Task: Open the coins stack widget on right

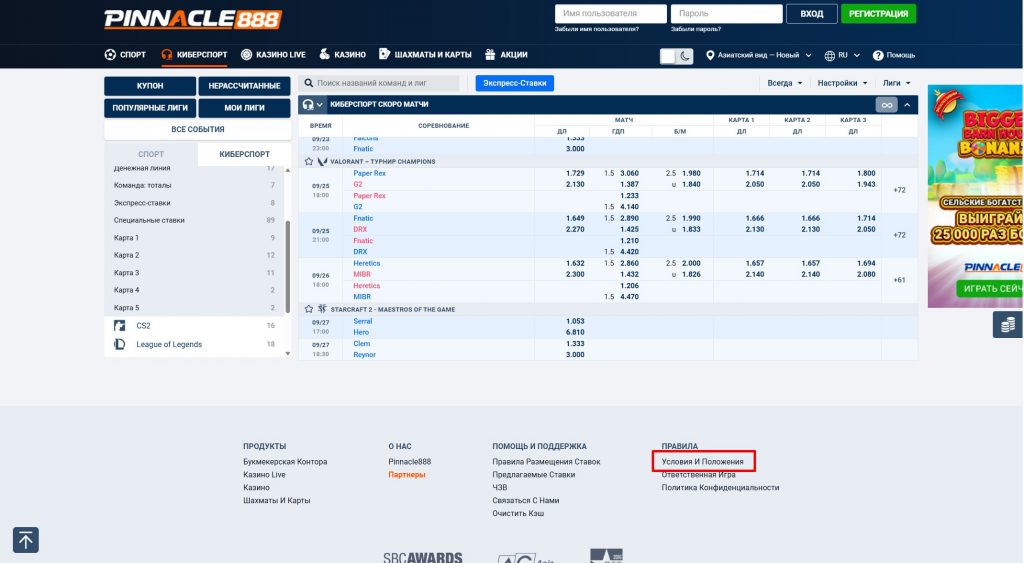Action: 1007,325
